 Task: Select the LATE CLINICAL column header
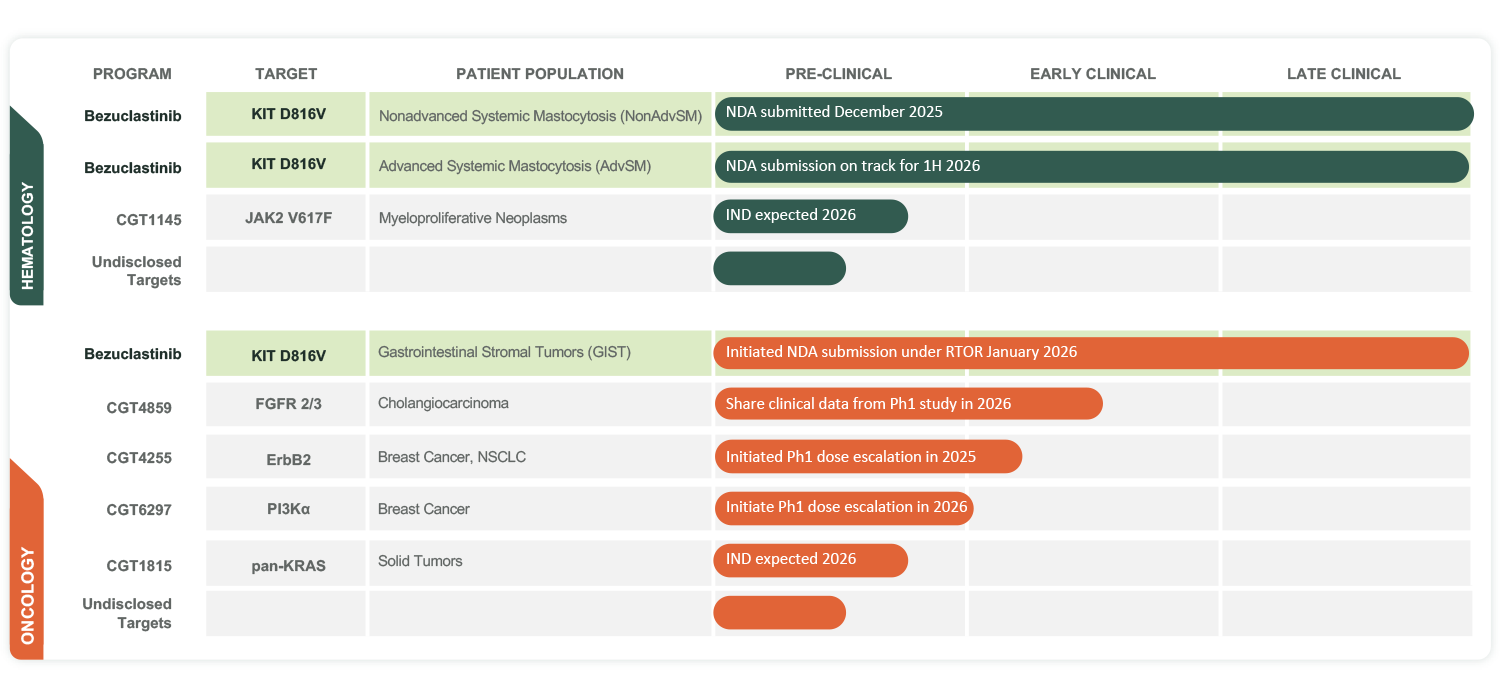[1343, 74]
